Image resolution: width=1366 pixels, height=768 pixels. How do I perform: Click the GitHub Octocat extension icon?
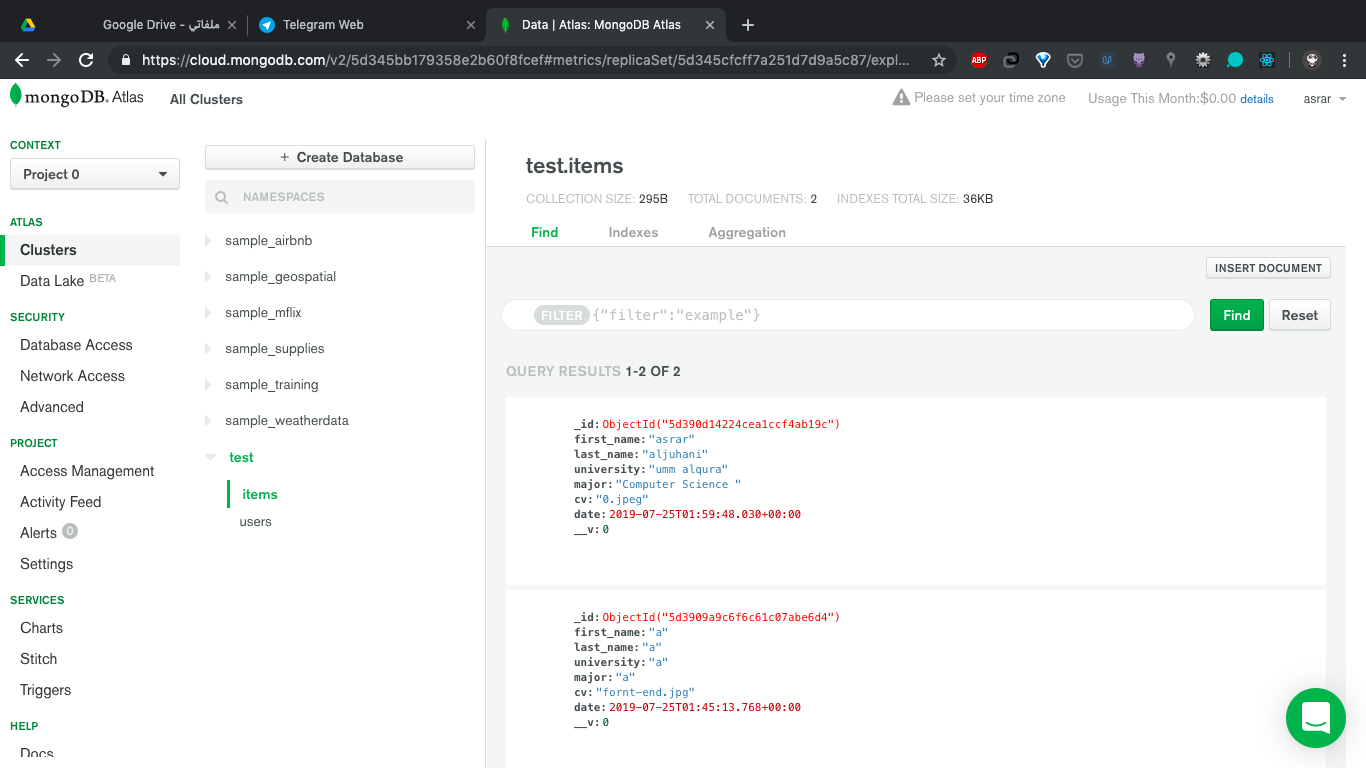pos(1138,60)
